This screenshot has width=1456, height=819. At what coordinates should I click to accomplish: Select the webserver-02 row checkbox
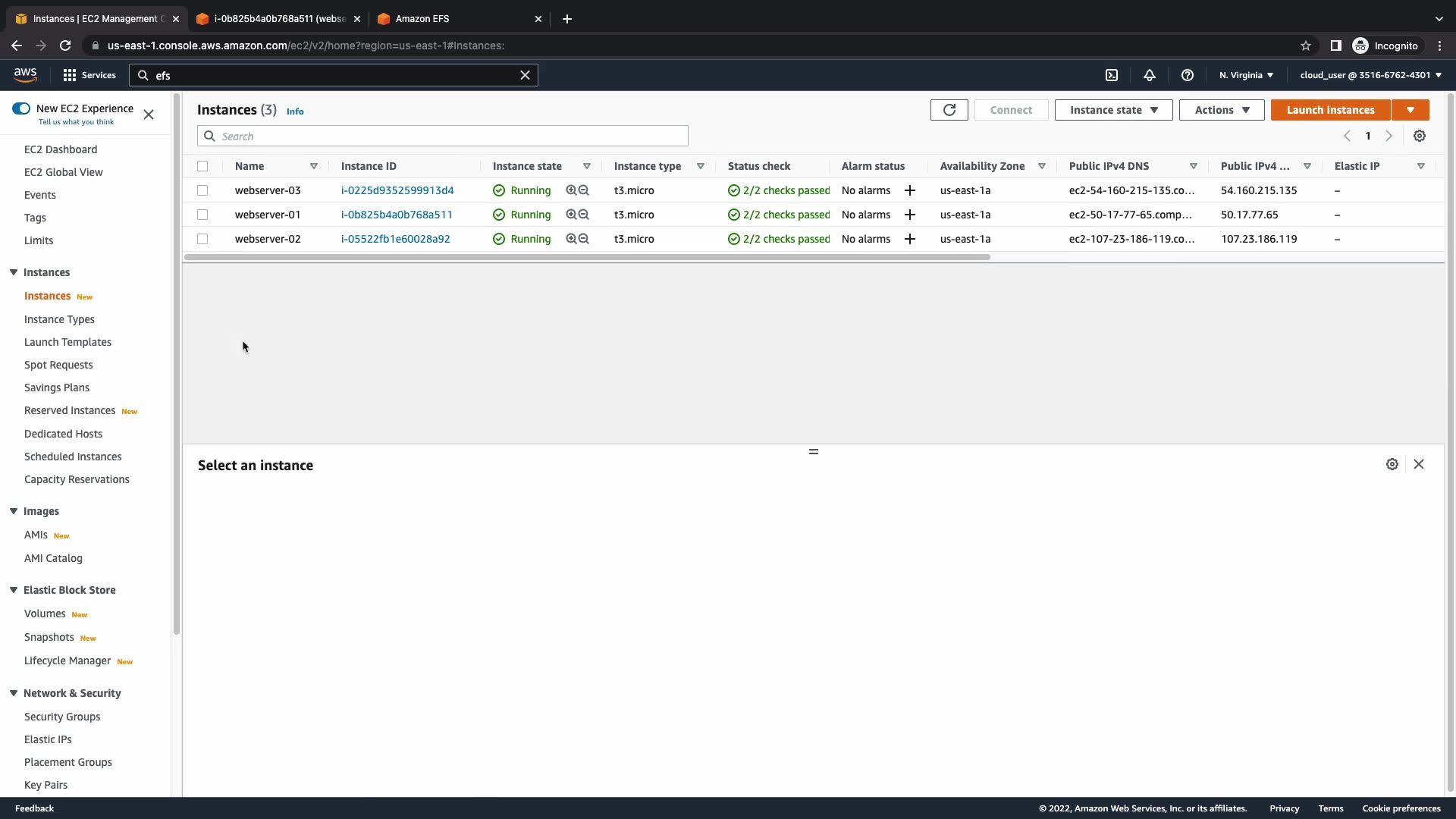(202, 239)
